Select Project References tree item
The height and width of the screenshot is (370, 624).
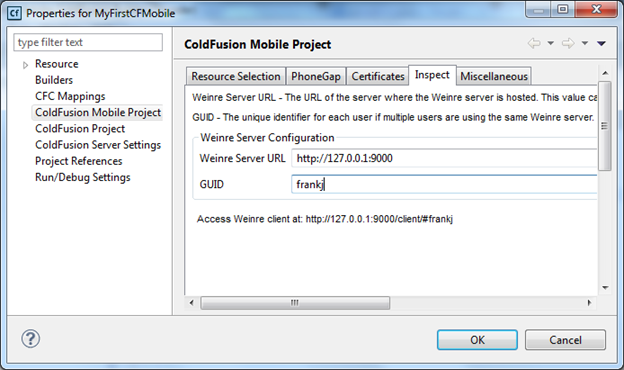tap(78, 161)
